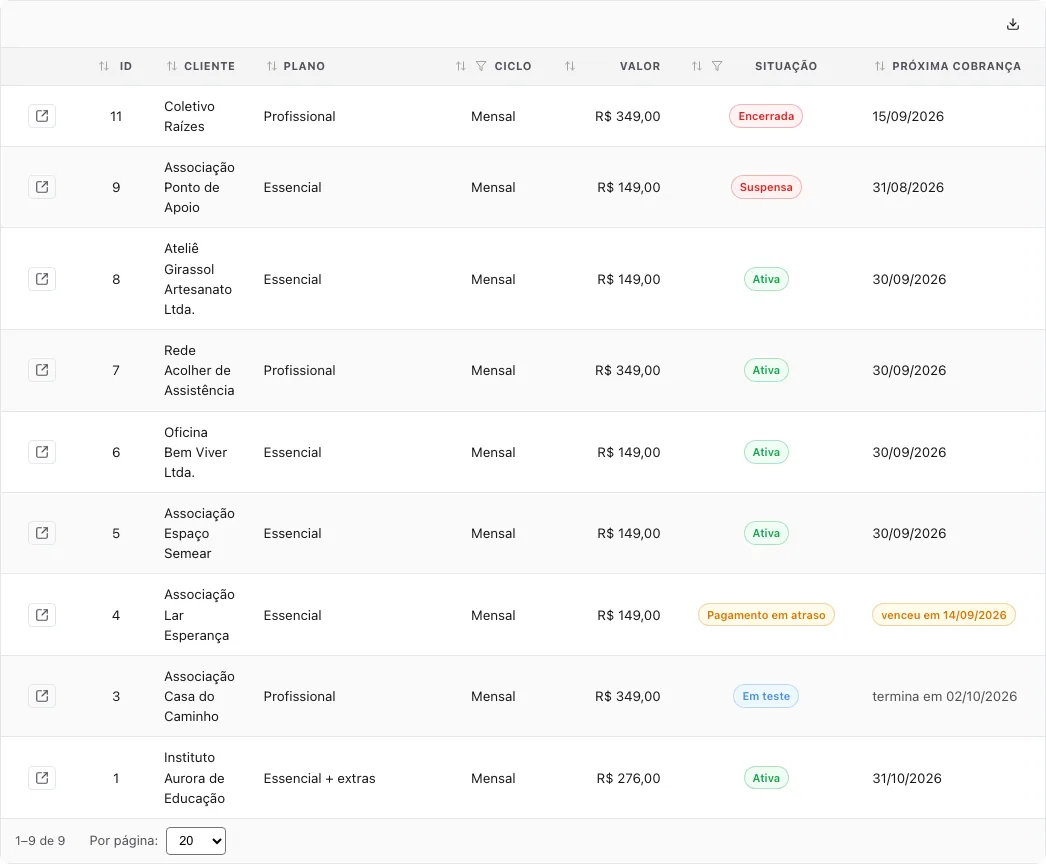
Task: Open Ateliê Girassol Artesanato record icon
Action: [x=42, y=279]
